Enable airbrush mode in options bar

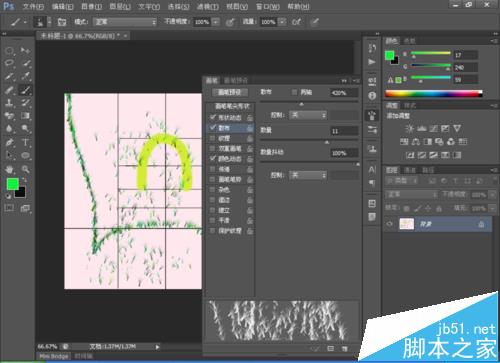click(296, 22)
